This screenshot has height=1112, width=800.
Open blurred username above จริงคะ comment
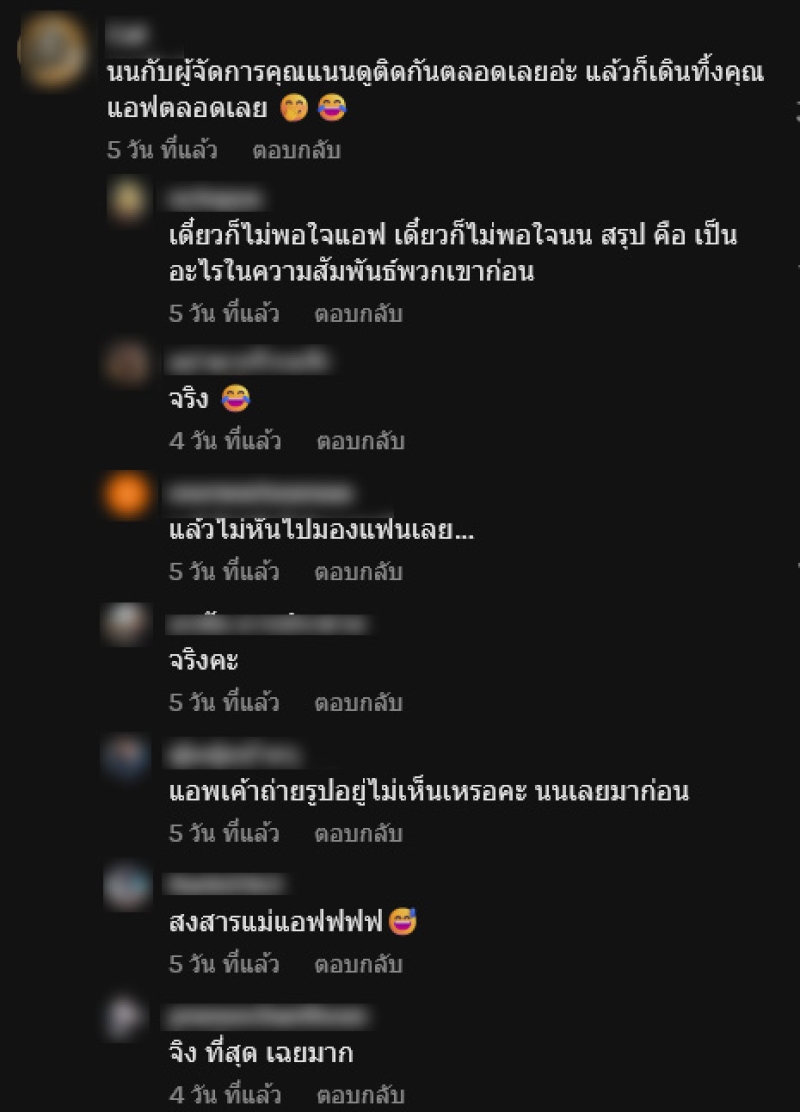pos(267,624)
